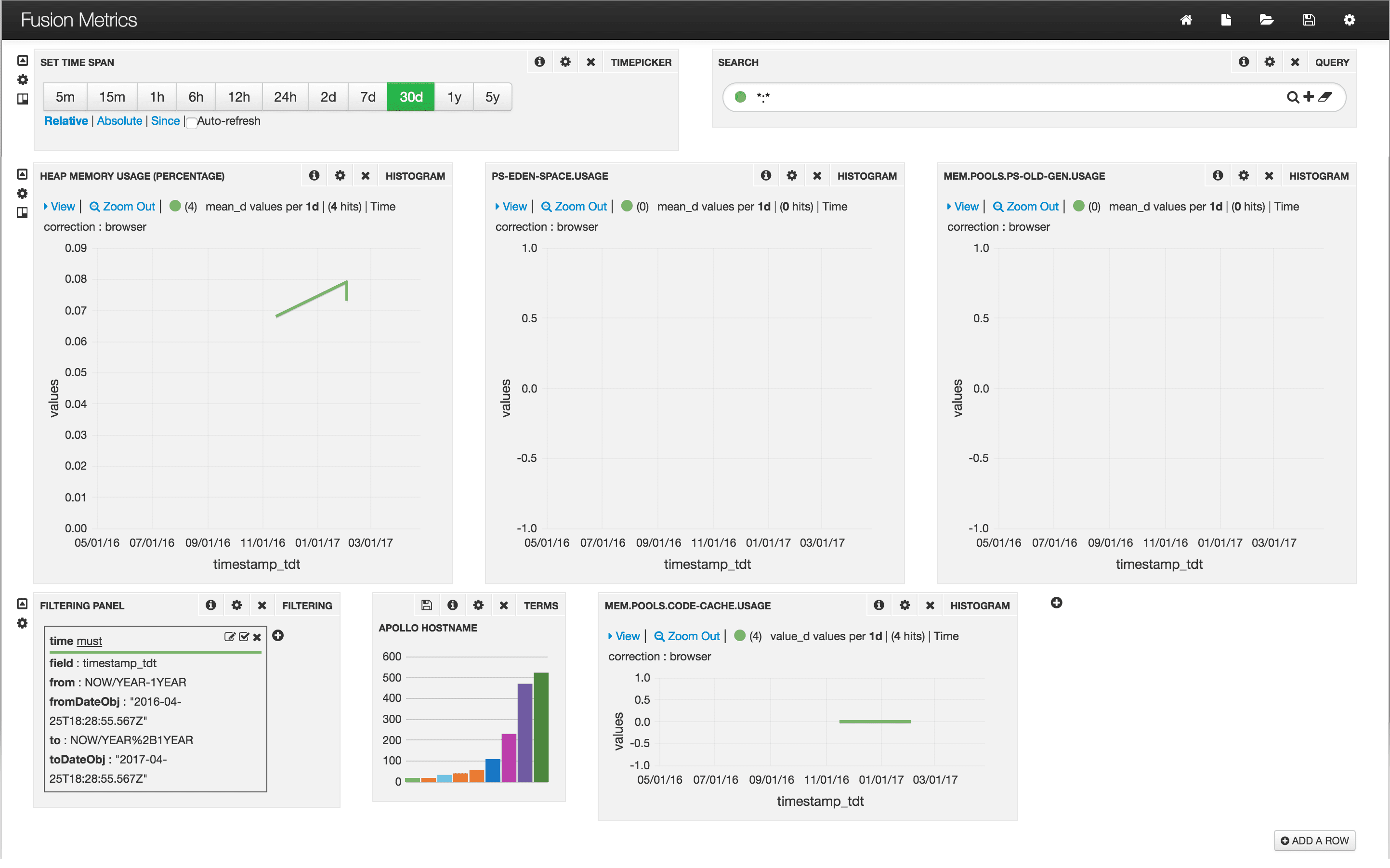Open the load dashboard folder icon
The image size is (1390, 868).
tap(1267, 20)
